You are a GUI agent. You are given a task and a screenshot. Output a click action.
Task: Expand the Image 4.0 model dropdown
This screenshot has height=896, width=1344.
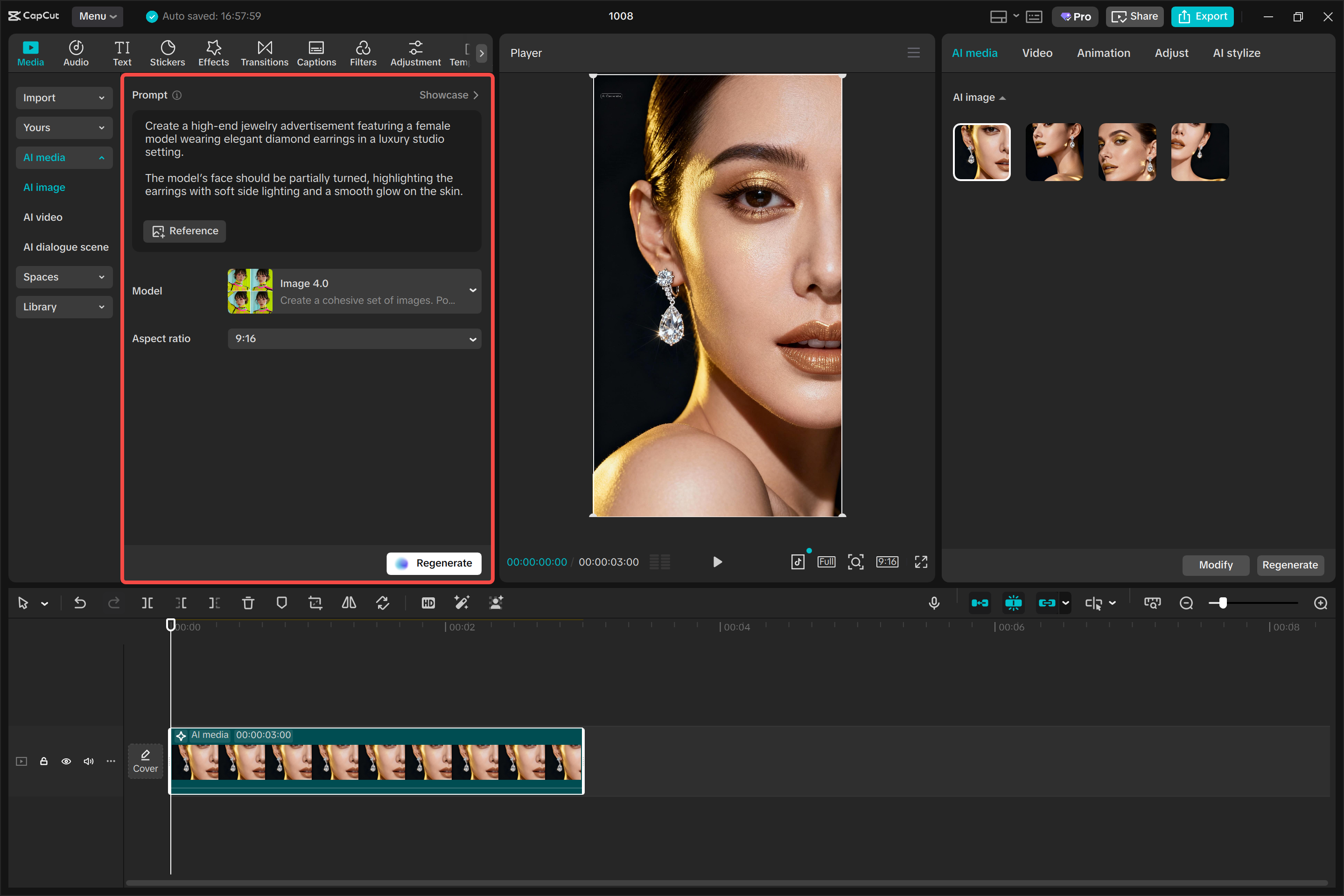pos(354,291)
